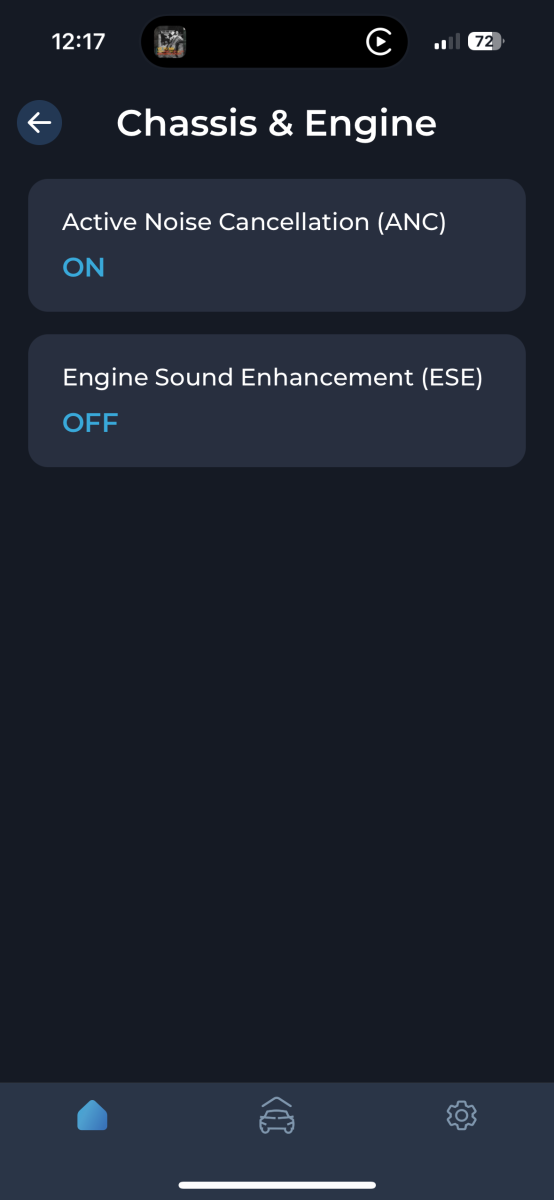Tap empty background below the ESE card
554x1200 pixels.
277,770
